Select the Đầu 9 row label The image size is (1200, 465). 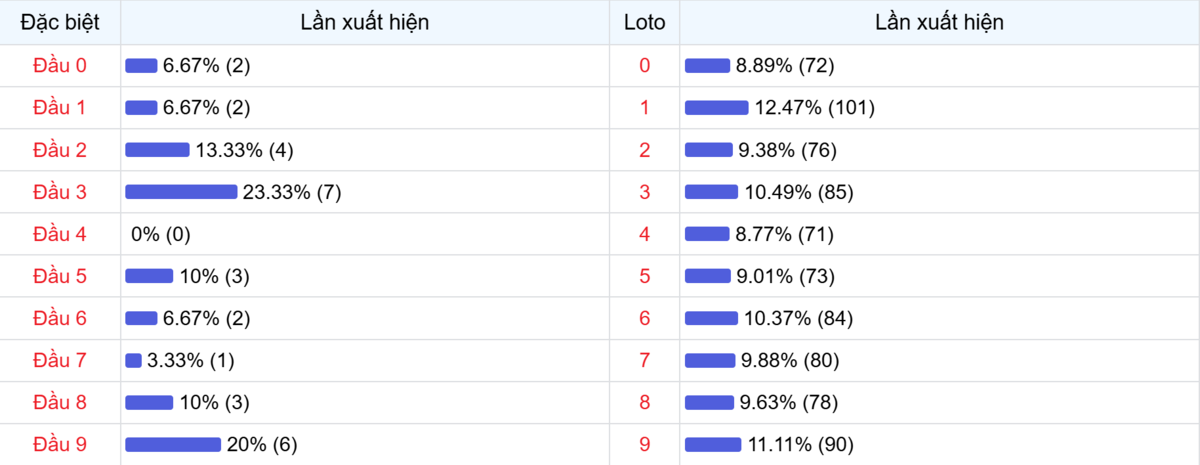coord(60,444)
